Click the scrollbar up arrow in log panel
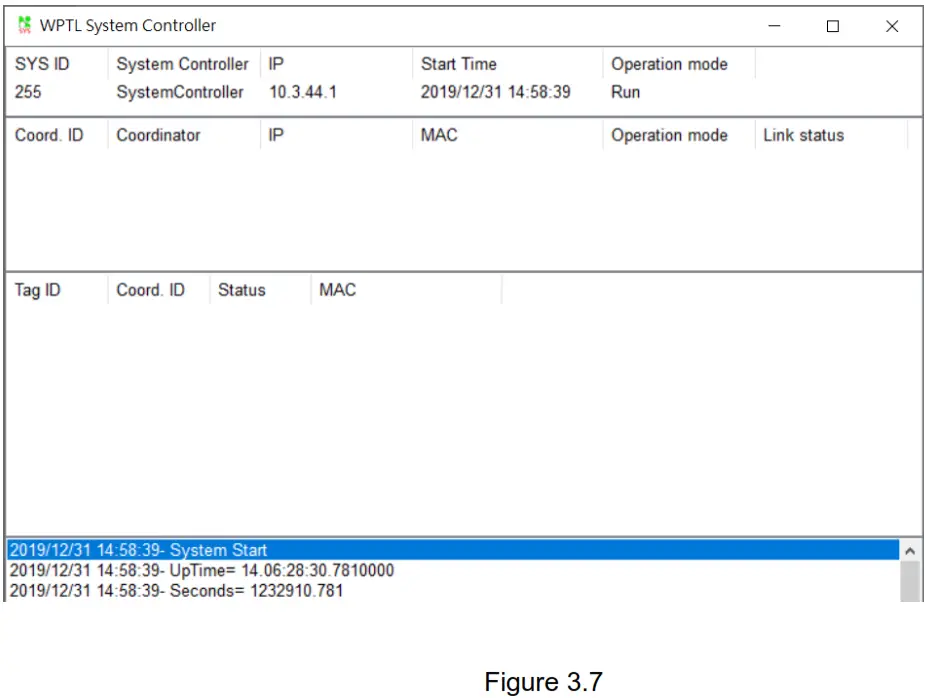The height and width of the screenshot is (698, 925). [x=908, y=551]
